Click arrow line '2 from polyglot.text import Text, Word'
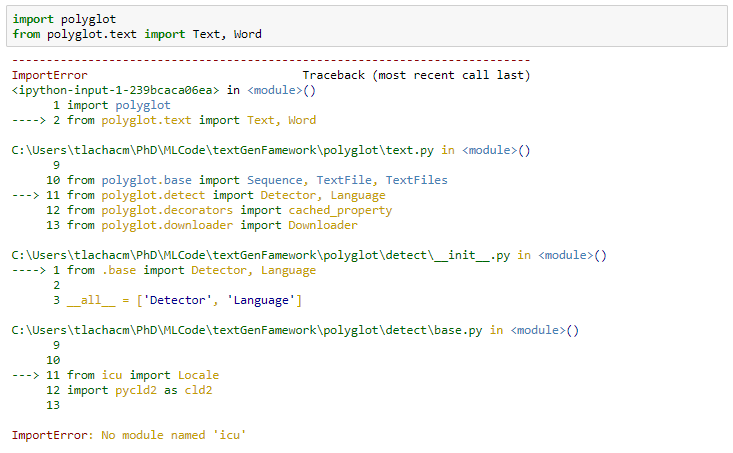This screenshot has height=453, width=733. [x=164, y=120]
